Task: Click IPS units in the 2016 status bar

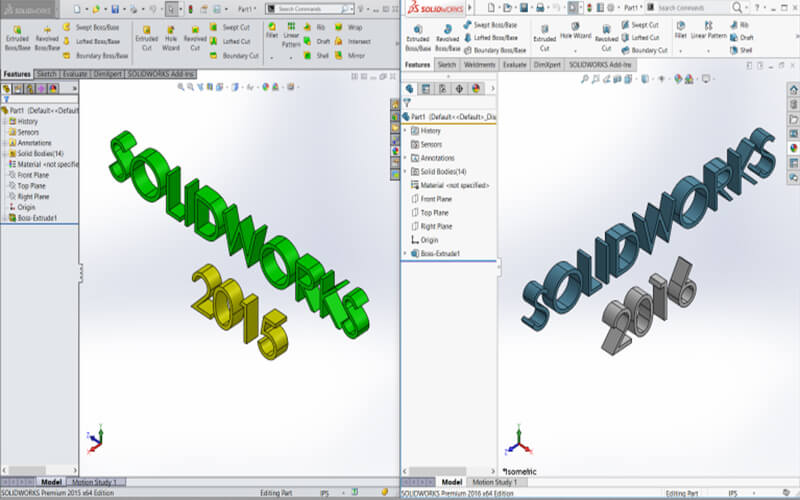Action: (x=733, y=493)
